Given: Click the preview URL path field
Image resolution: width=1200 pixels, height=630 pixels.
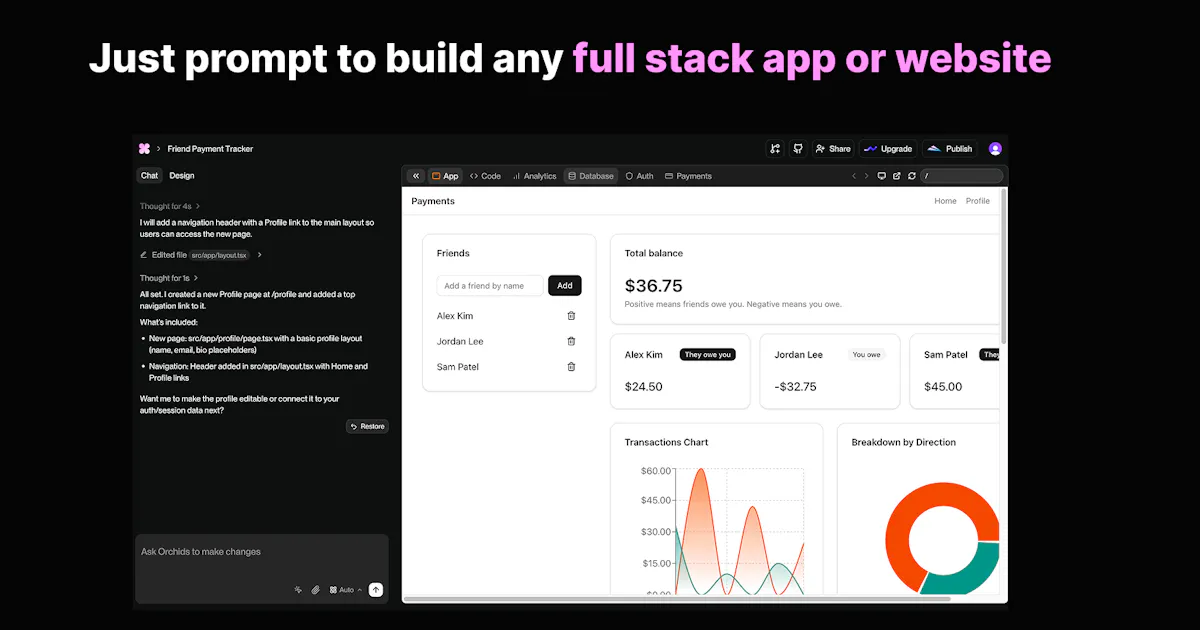Looking at the screenshot, I should coord(961,176).
